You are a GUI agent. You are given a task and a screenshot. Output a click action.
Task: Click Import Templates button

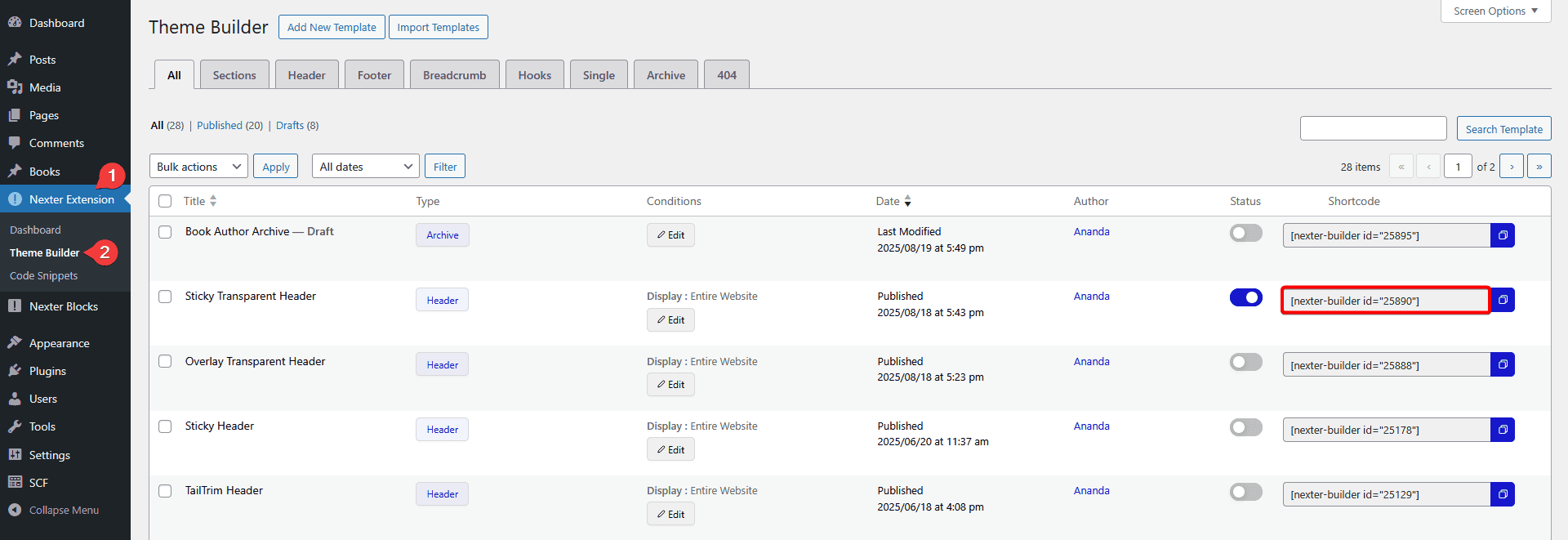[439, 27]
